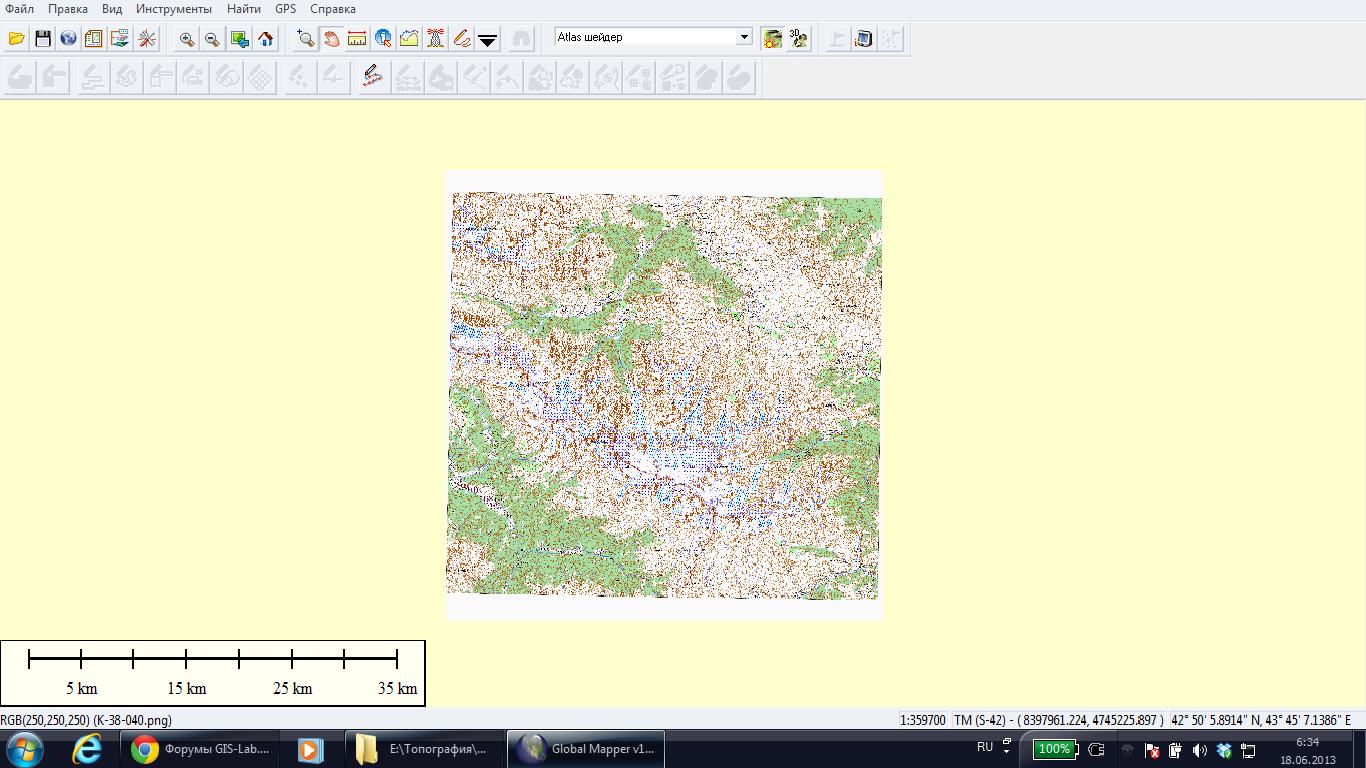
Task: Open the GPS menu
Action: click(x=286, y=9)
